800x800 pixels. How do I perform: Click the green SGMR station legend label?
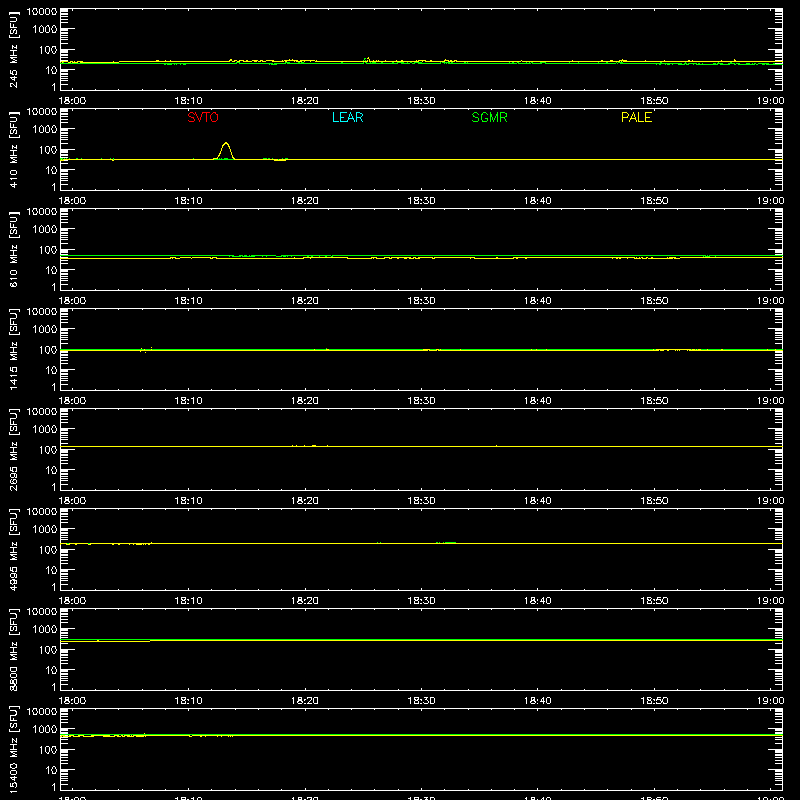click(x=489, y=117)
